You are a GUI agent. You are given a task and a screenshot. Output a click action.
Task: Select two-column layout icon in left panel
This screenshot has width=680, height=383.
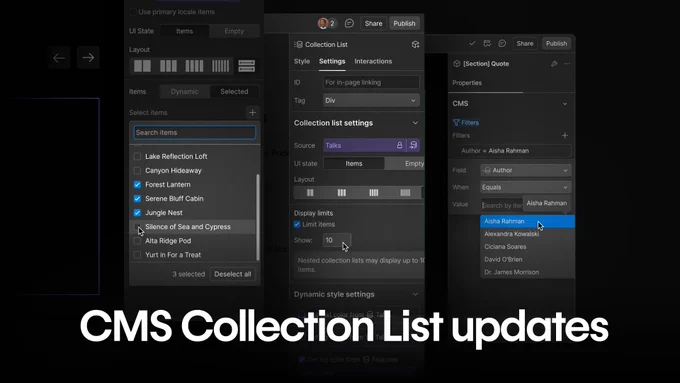click(x=142, y=66)
